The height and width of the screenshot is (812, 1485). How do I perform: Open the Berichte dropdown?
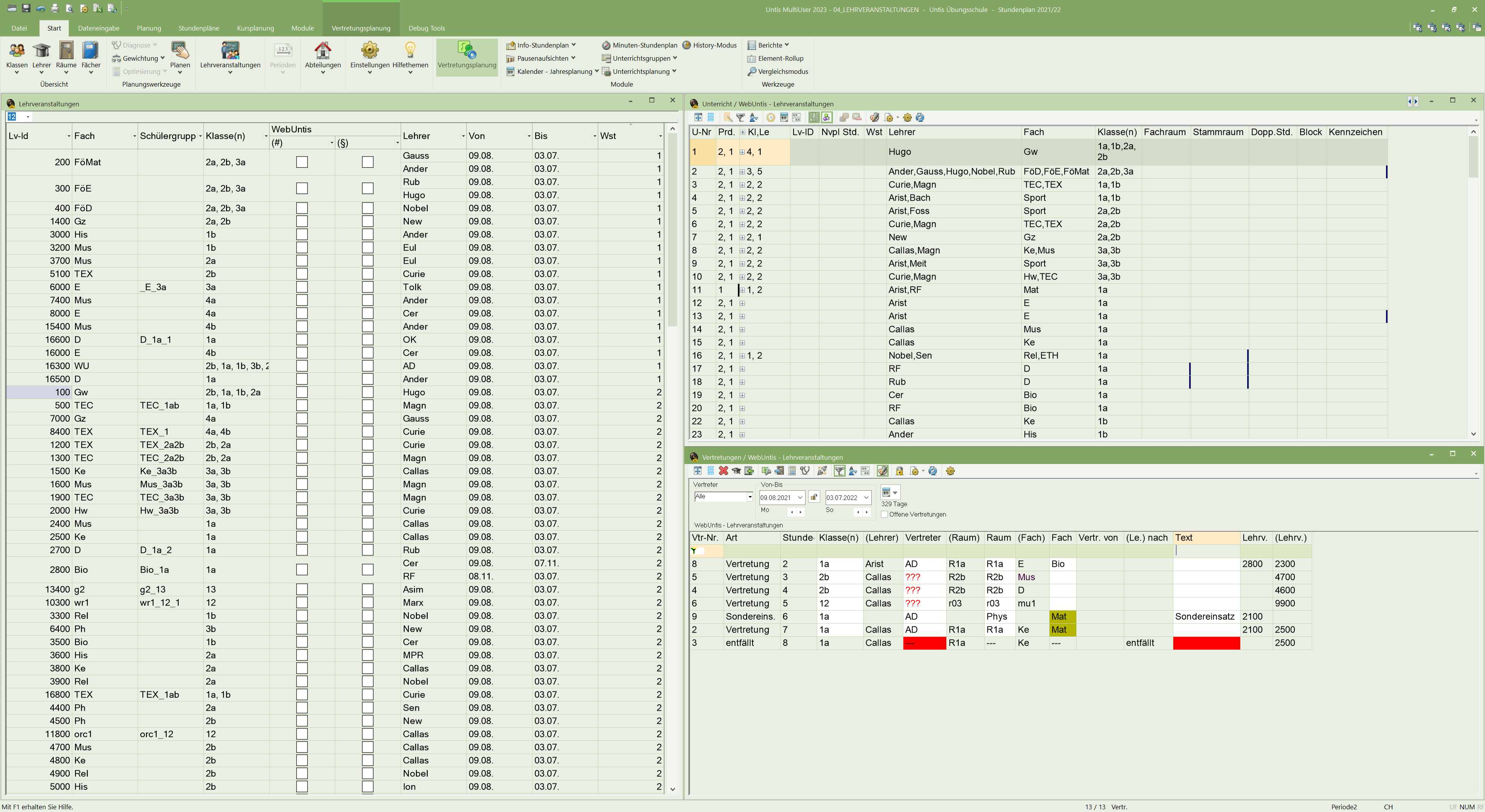coord(768,45)
